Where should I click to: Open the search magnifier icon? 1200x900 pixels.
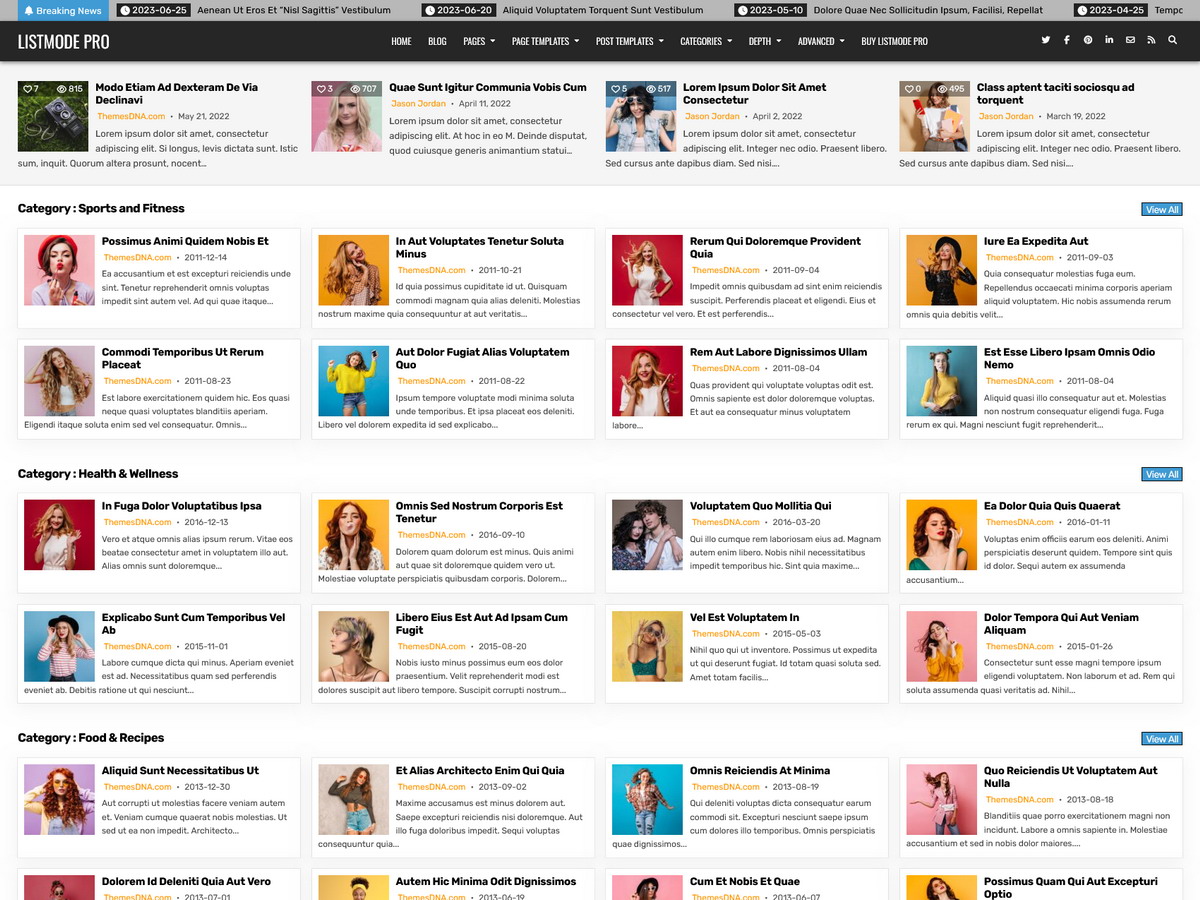pyautogui.click(x=1173, y=41)
